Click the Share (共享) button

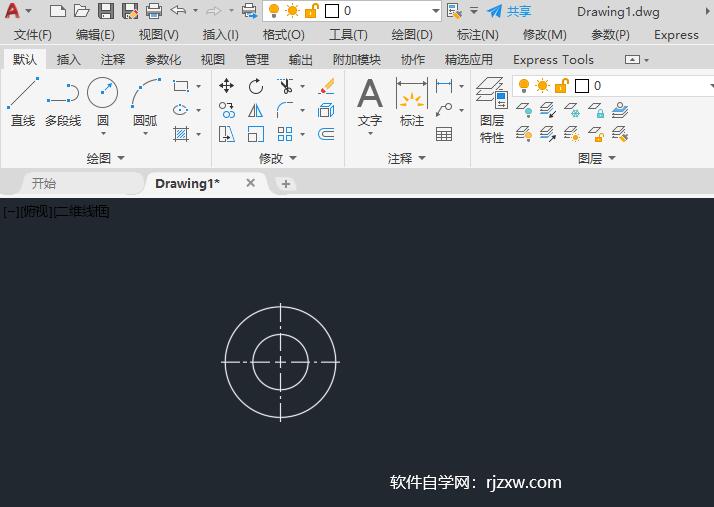[x=509, y=11]
